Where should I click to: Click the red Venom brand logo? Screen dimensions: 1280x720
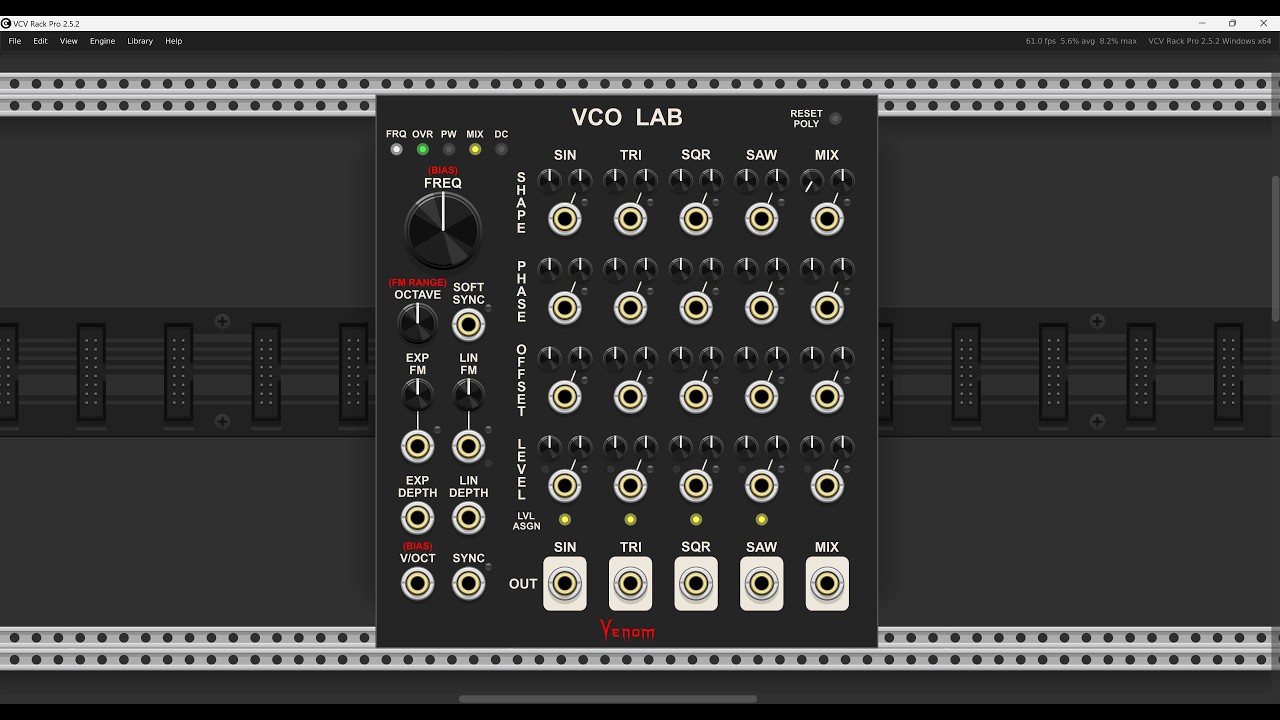point(627,630)
